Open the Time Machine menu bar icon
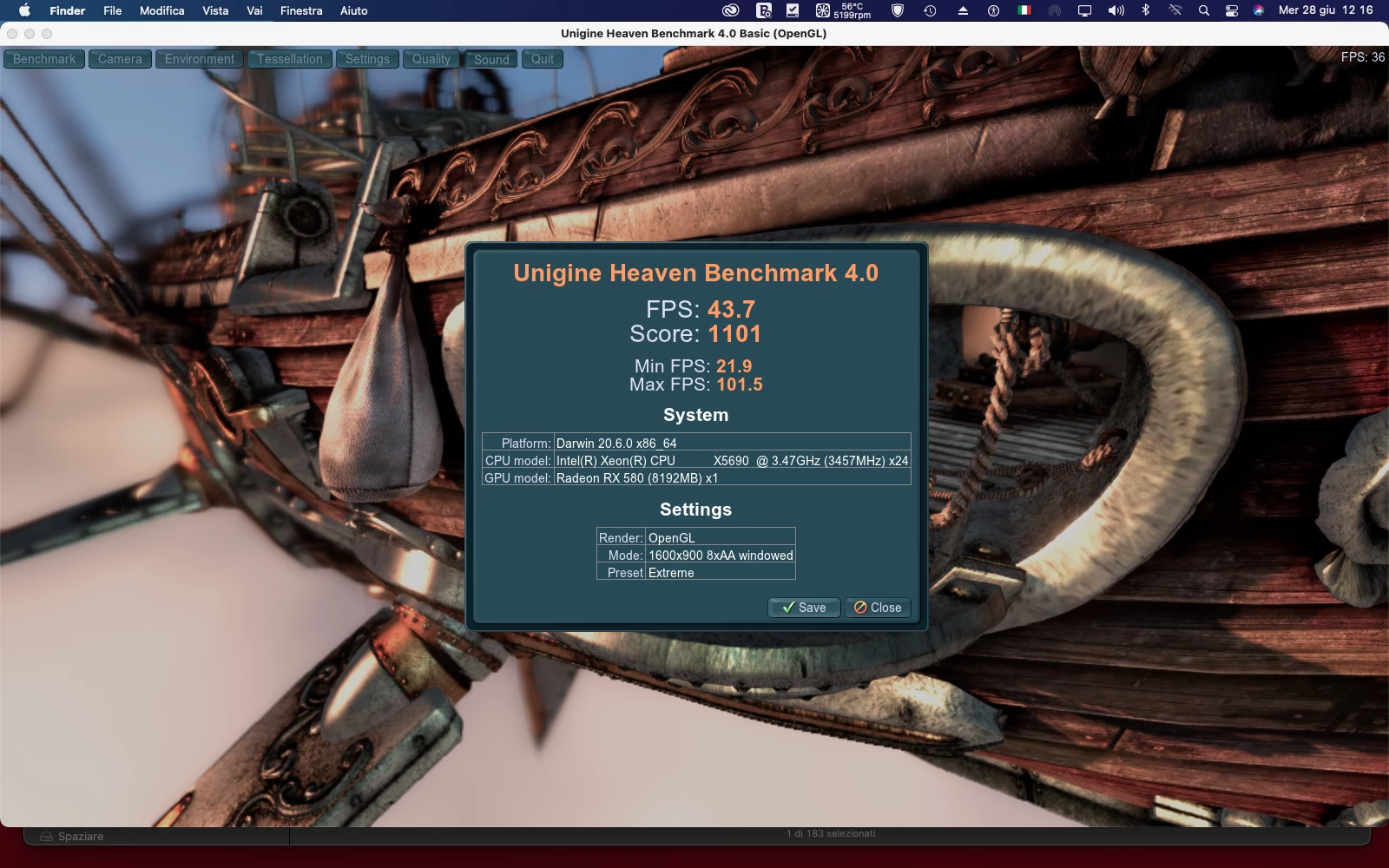The width and height of the screenshot is (1389, 868). point(930,10)
